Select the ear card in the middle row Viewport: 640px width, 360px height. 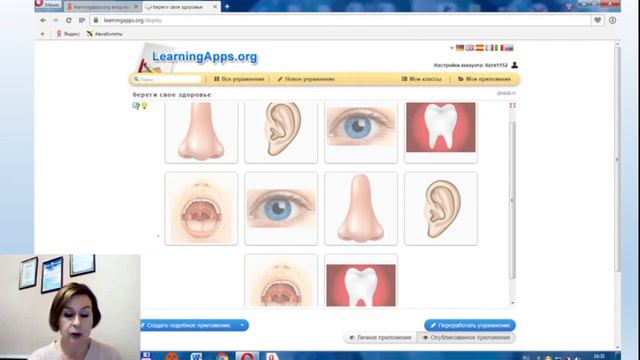pos(441,209)
